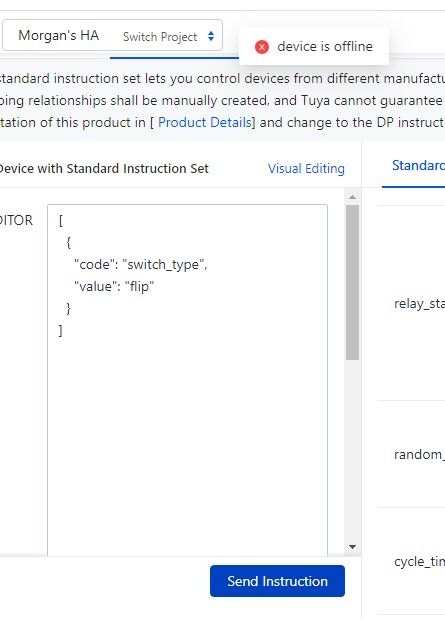Click the Switch Project label in dropdown
The width and height of the screenshot is (445, 621).
coord(160,36)
